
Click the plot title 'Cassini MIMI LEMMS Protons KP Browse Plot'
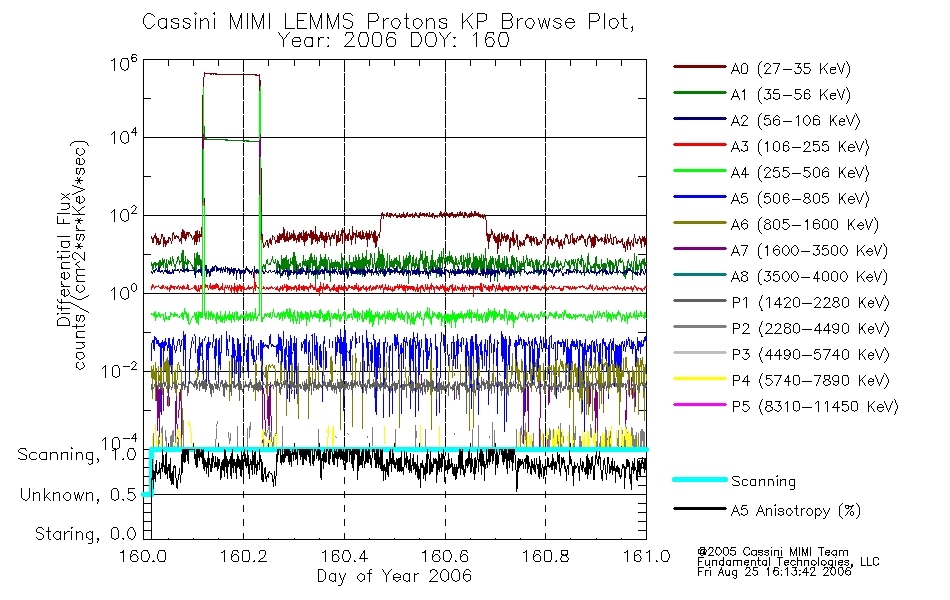pyautogui.click(x=388, y=22)
